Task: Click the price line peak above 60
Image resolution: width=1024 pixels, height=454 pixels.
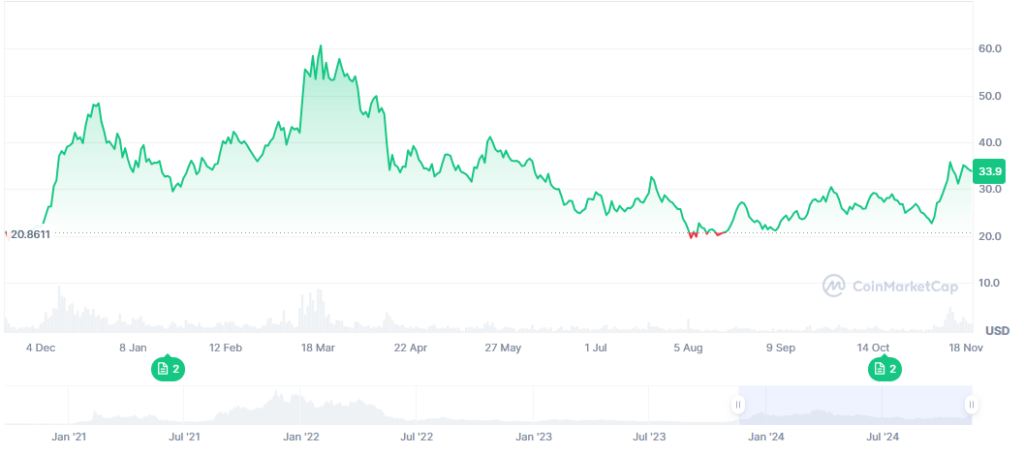Action: [320, 46]
